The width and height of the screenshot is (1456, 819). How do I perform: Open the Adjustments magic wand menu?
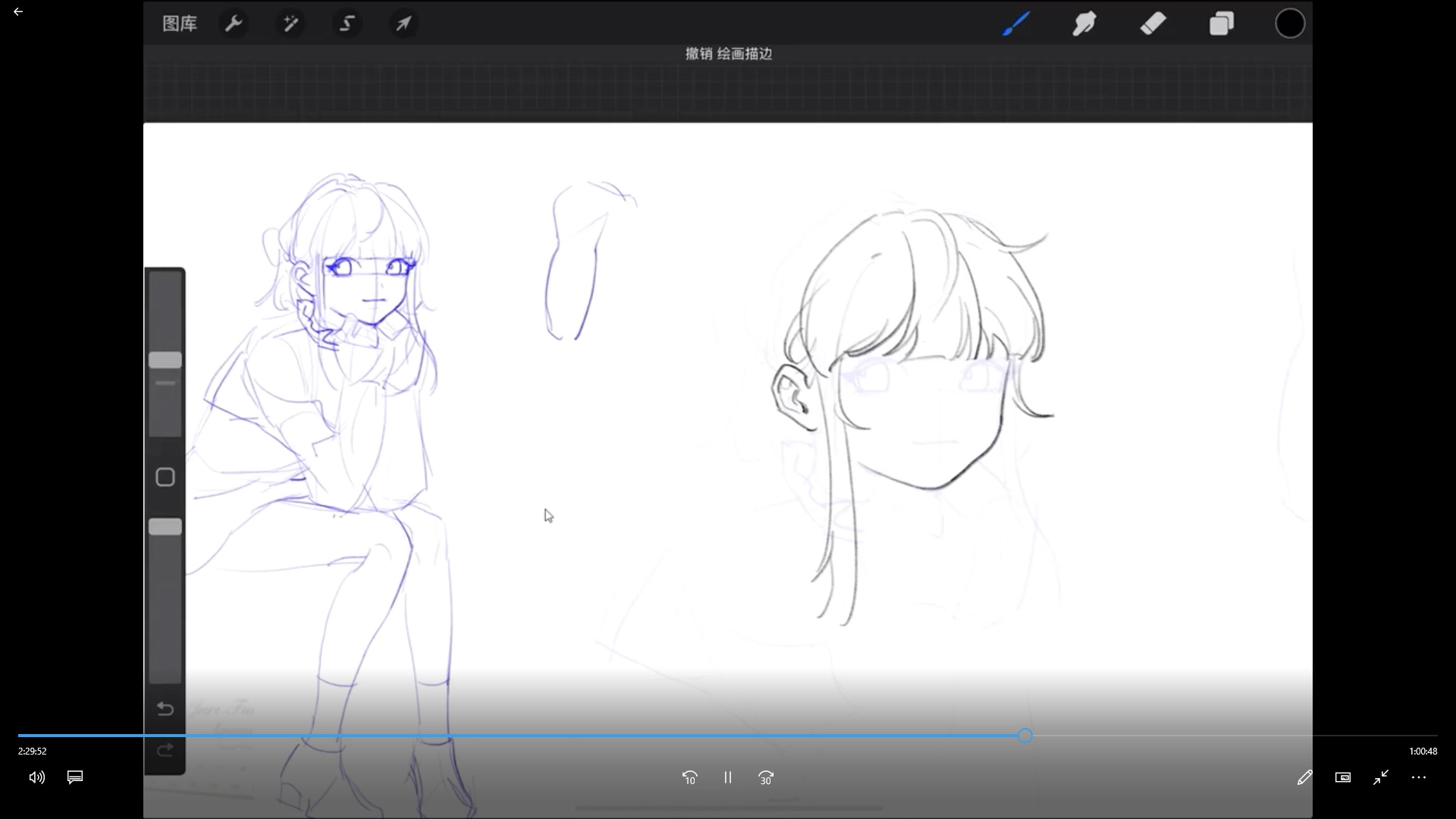[290, 24]
